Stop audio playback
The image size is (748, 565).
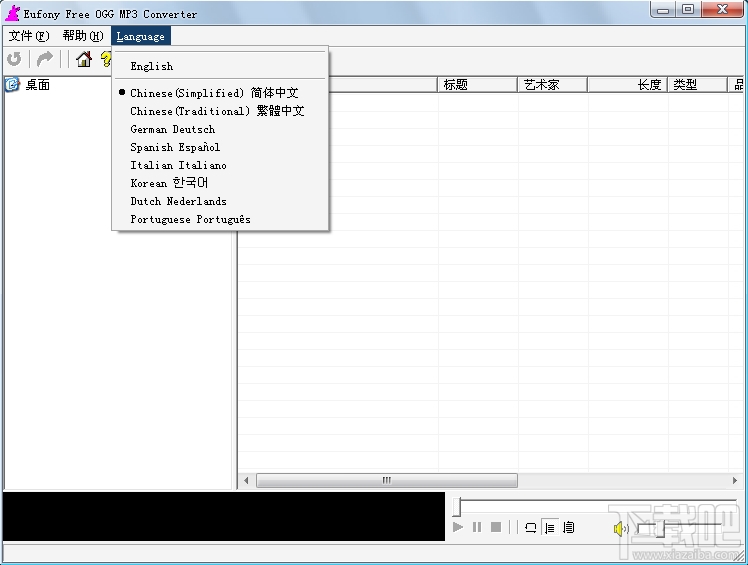tap(496, 527)
